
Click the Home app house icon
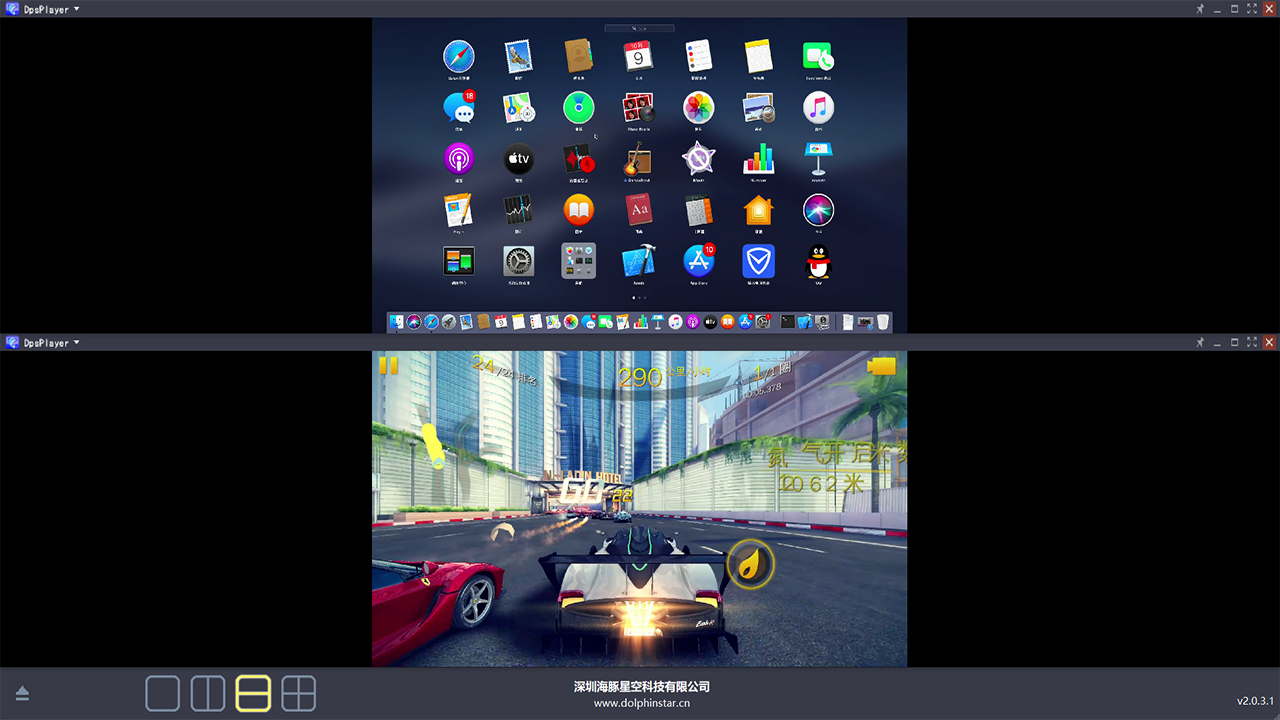click(x=758, y=210)
